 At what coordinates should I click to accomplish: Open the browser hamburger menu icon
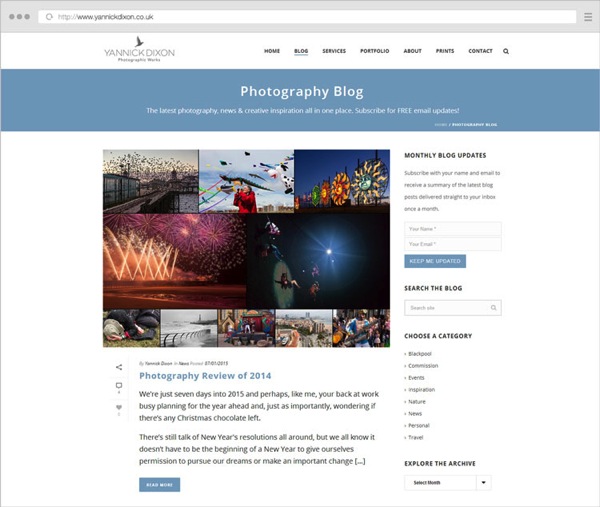coord(588,17)
